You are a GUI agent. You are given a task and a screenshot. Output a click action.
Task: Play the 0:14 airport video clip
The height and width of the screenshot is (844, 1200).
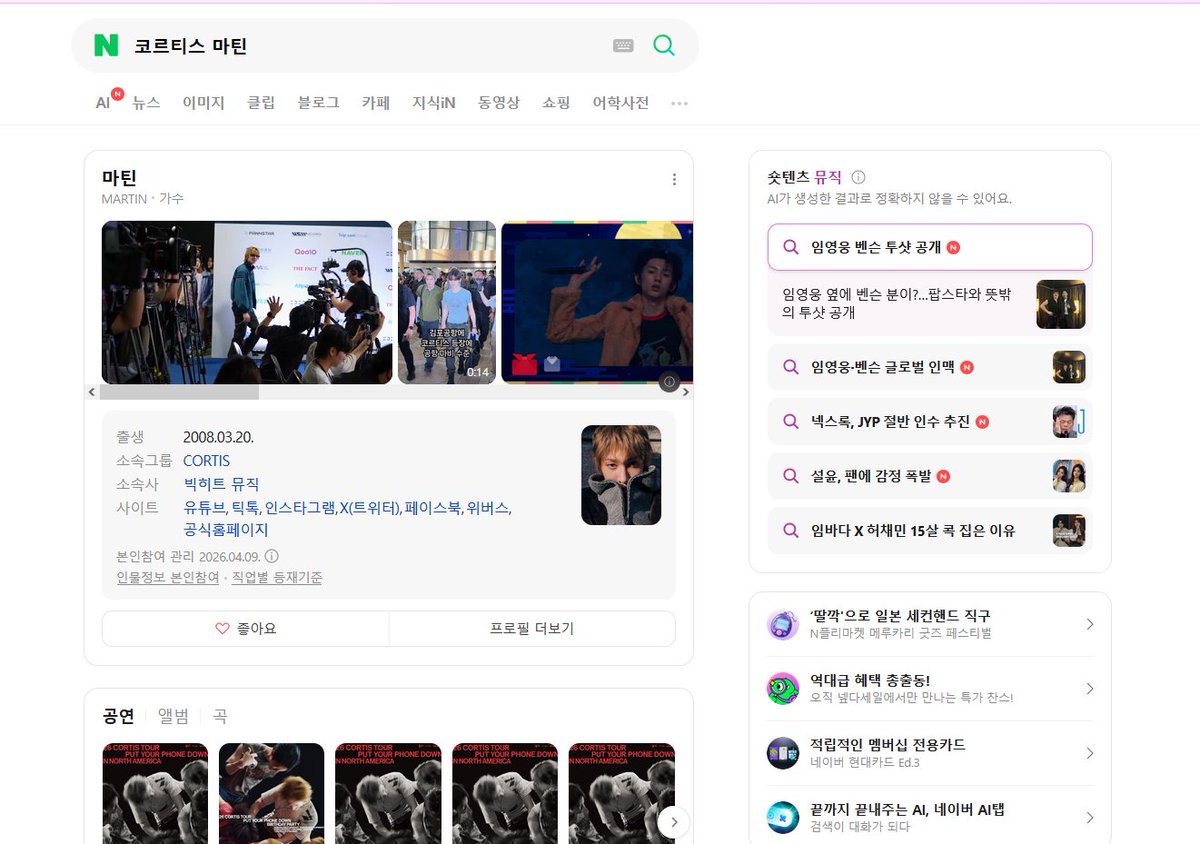click(447, 302)
